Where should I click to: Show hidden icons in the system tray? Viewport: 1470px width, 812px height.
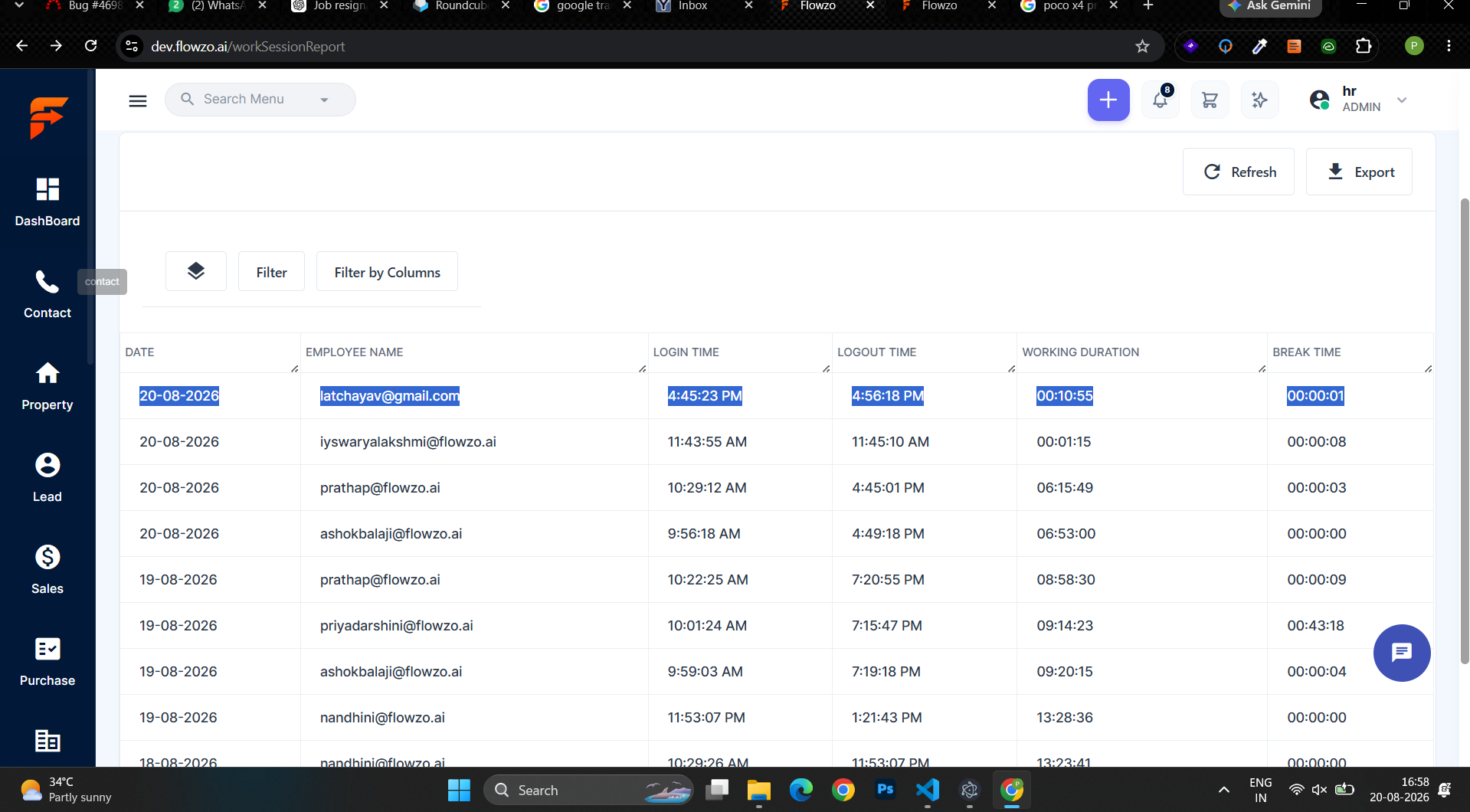1224,790
